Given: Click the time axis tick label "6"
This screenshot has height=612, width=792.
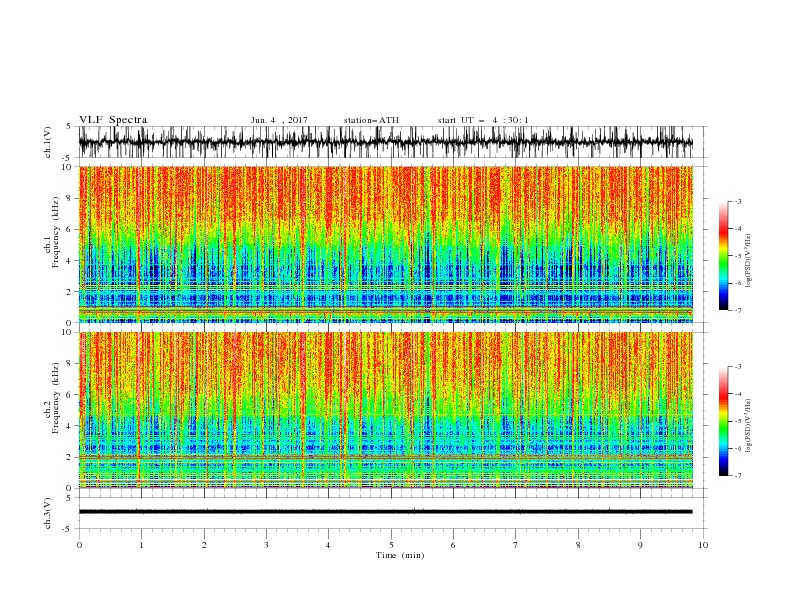Looking at the screenshot, I should coord(453,545).
